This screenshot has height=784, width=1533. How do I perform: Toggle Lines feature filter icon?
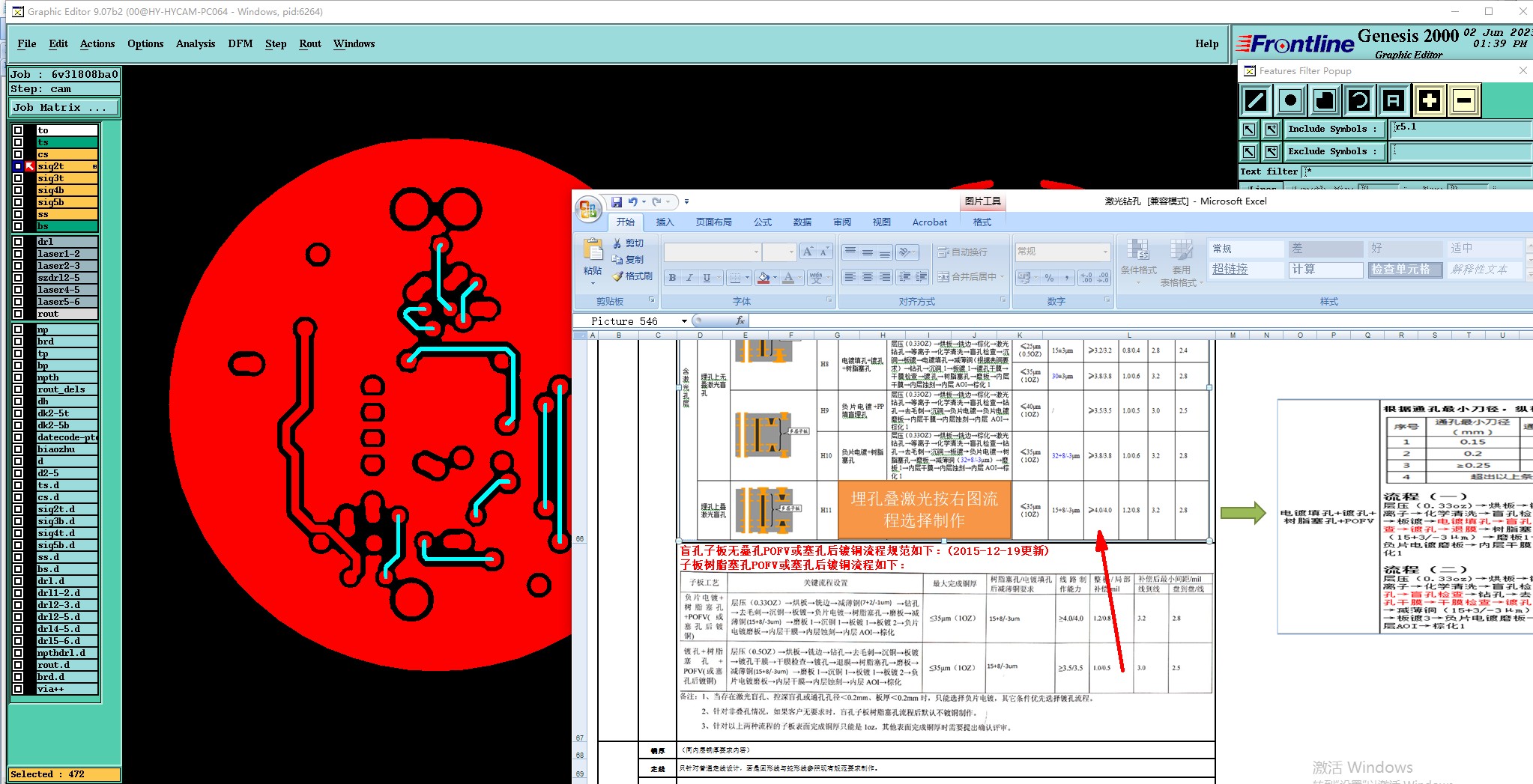pyautogui.click(x=1256, y=100)
